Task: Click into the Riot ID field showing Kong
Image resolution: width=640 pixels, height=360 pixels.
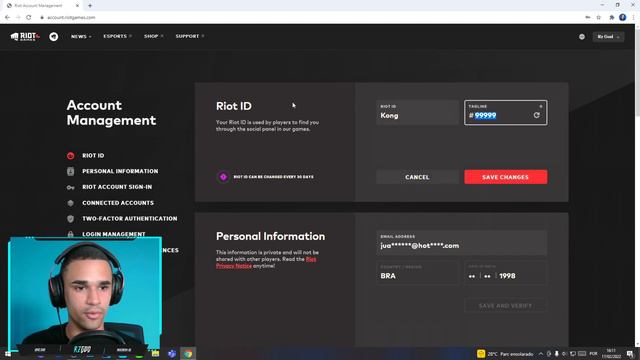Action: click(x=417, y=113)
